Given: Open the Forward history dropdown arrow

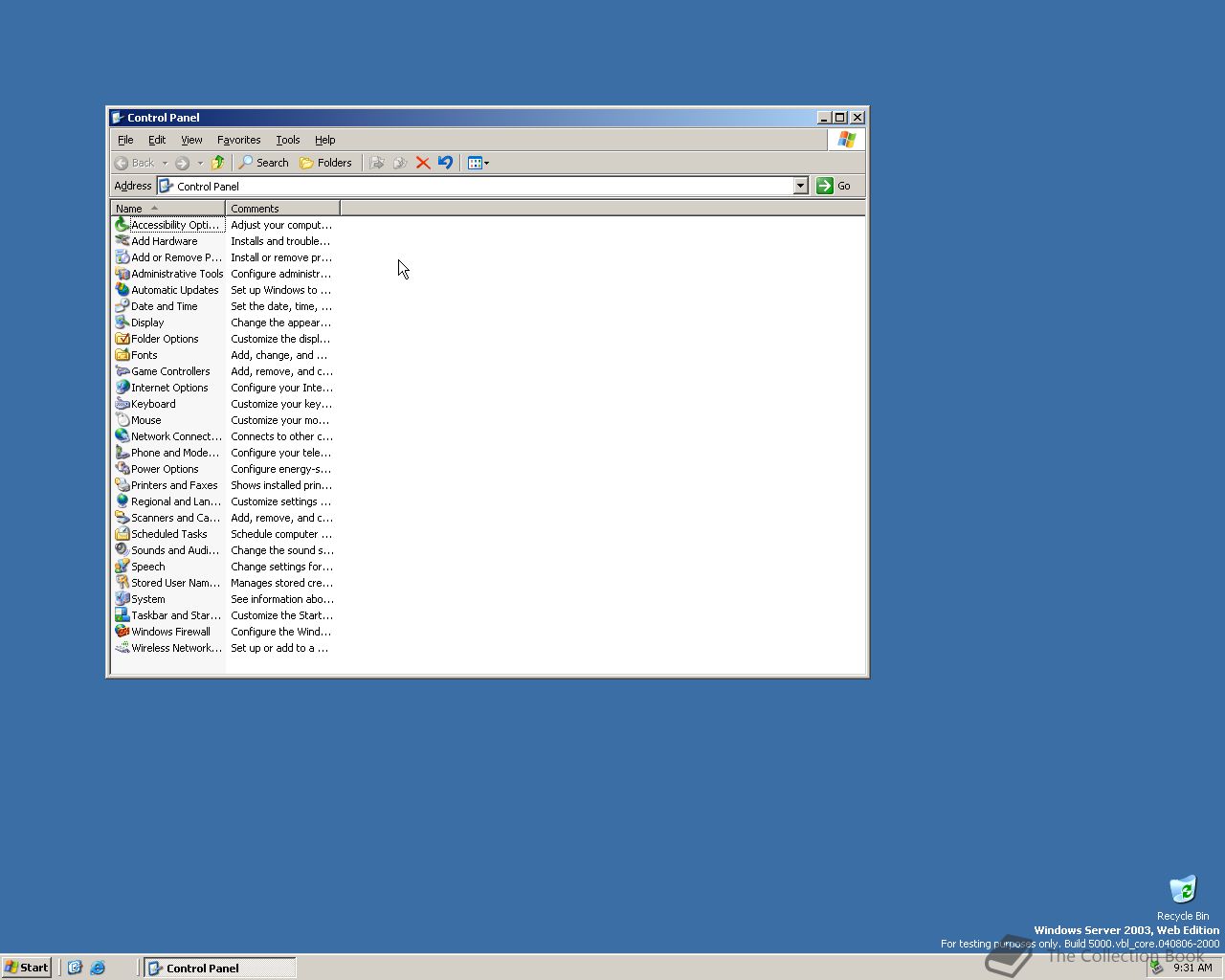Looking at the screenshot, I should pyautogui.click(x=200, y=163).
